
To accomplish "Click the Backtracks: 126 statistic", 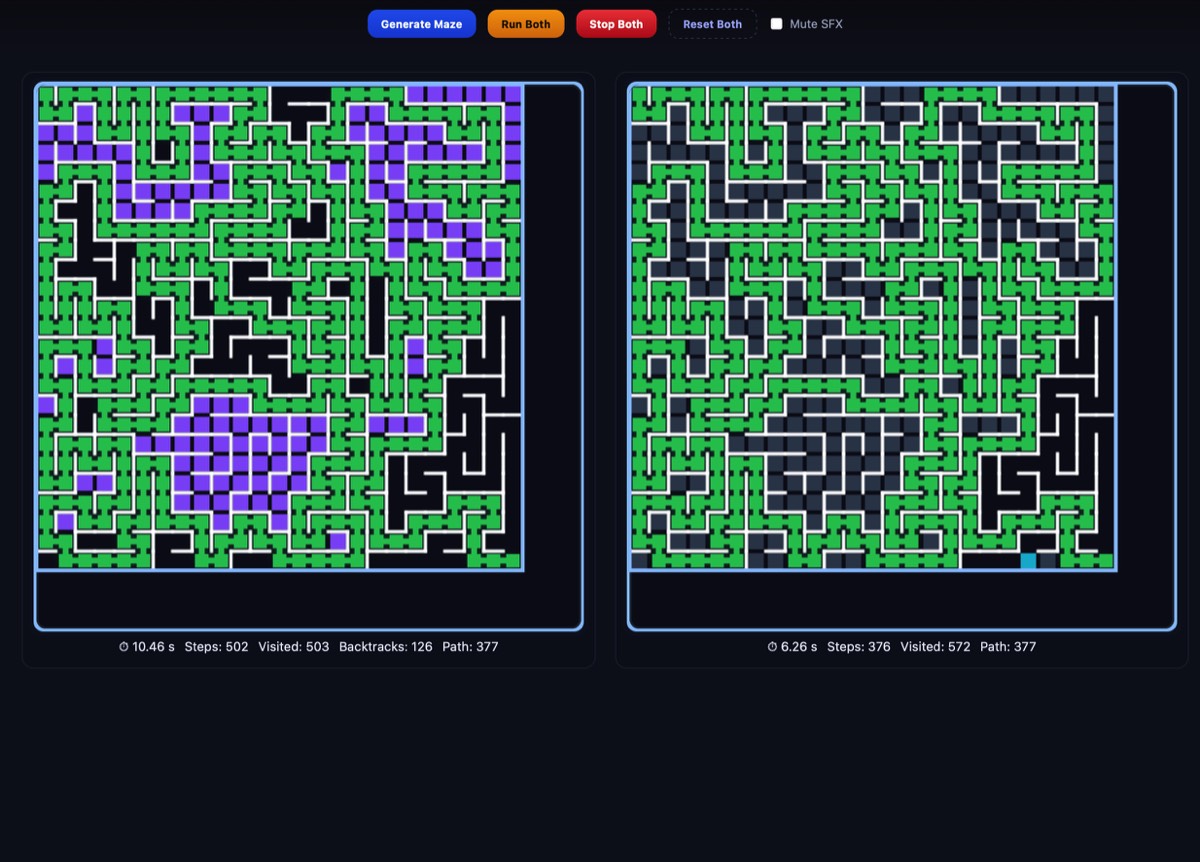I will click(x=385, y=647).
